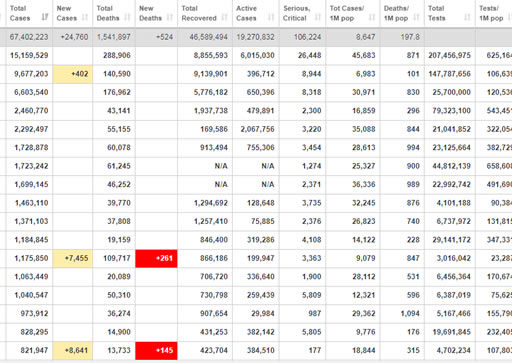Select the red +261 new deaths cell
Screen dimensions: 512x363
156,258
